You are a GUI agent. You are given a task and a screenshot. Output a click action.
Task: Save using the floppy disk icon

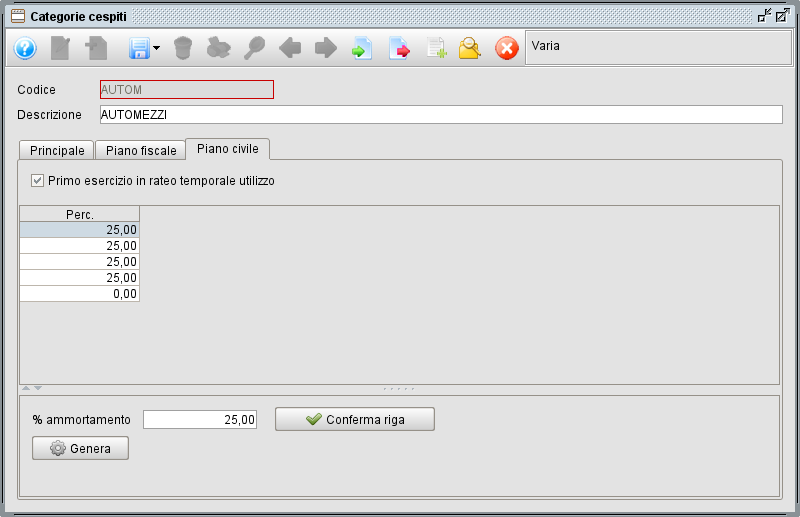[139, 48]
